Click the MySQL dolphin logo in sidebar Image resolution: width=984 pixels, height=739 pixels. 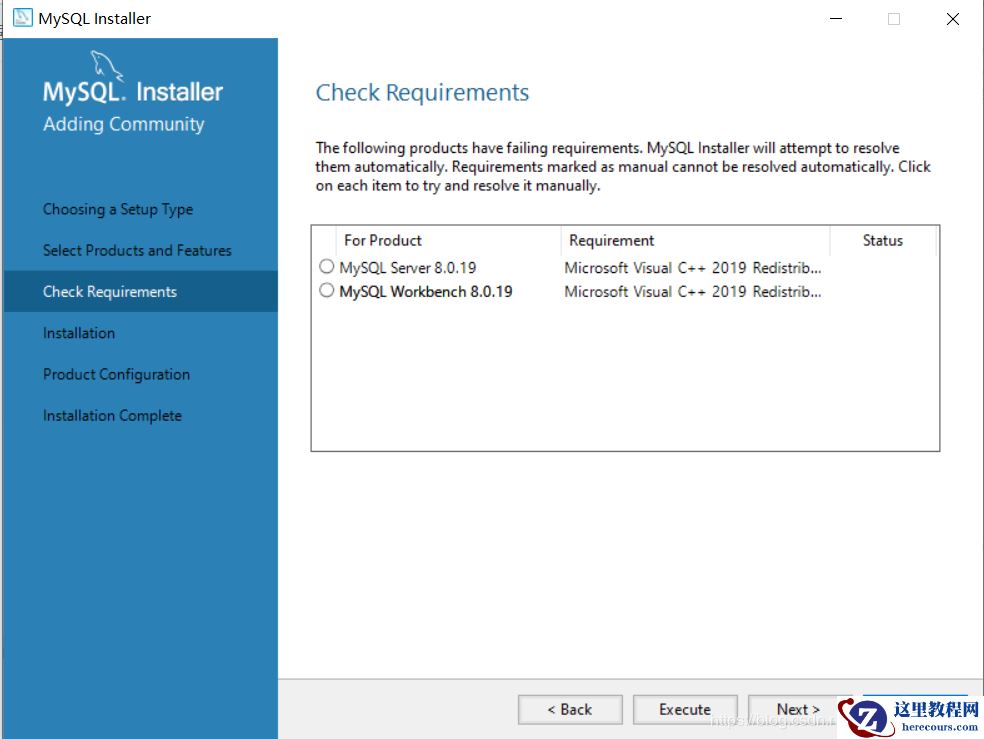[x=106, y=66]
